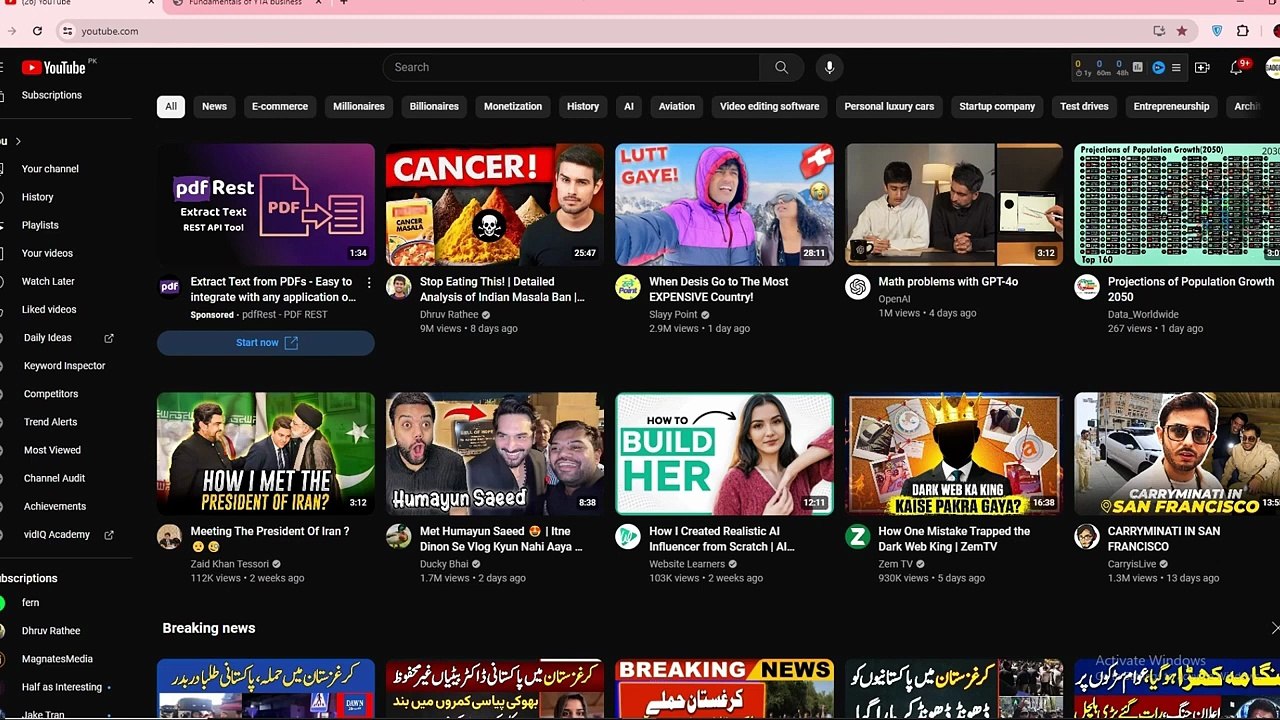
Task: Select the All filter chip
Action: 171,106
